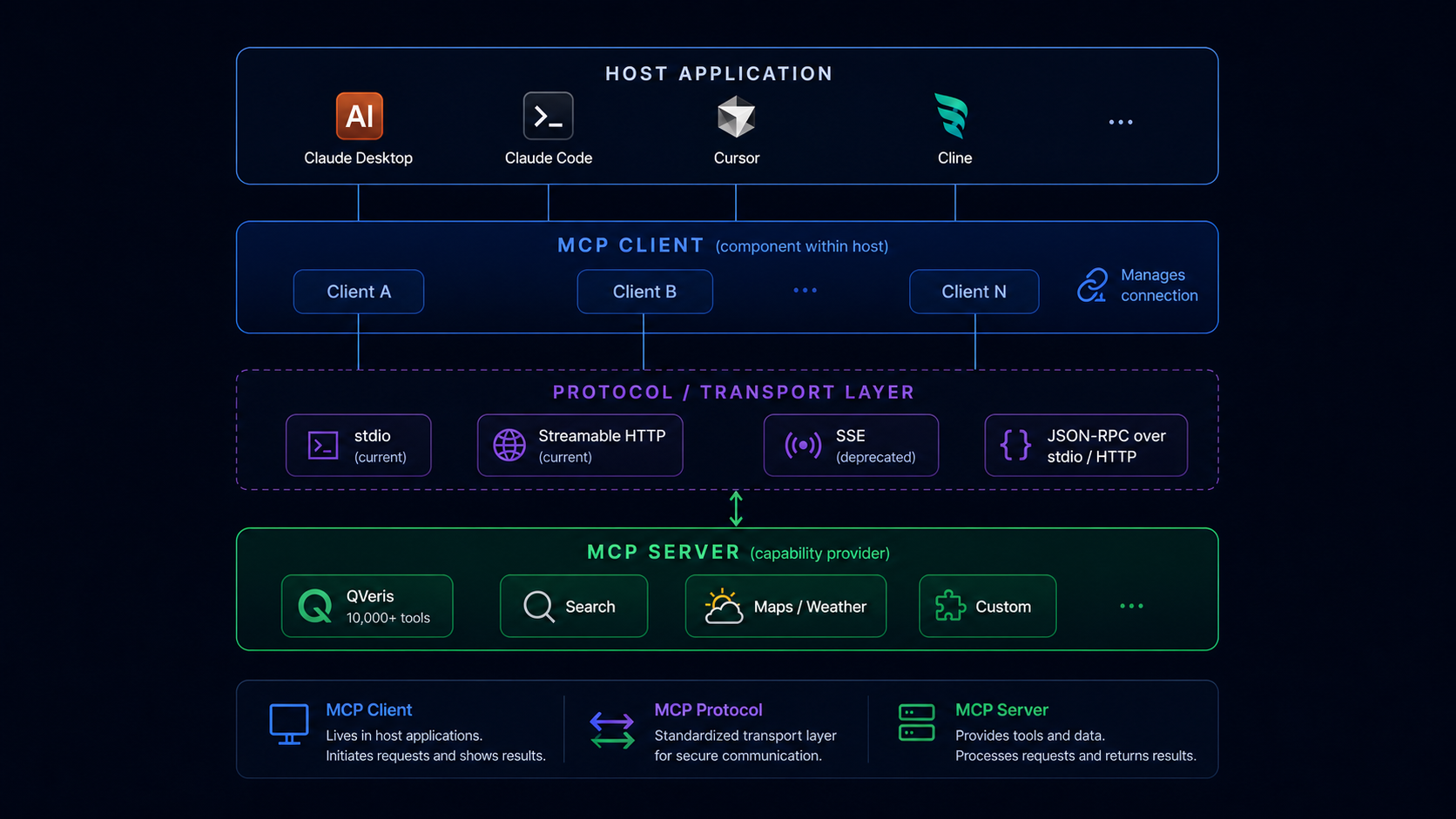The image size is (1456, 819).
Task: Open the Search server box
Action: (574, 606)
